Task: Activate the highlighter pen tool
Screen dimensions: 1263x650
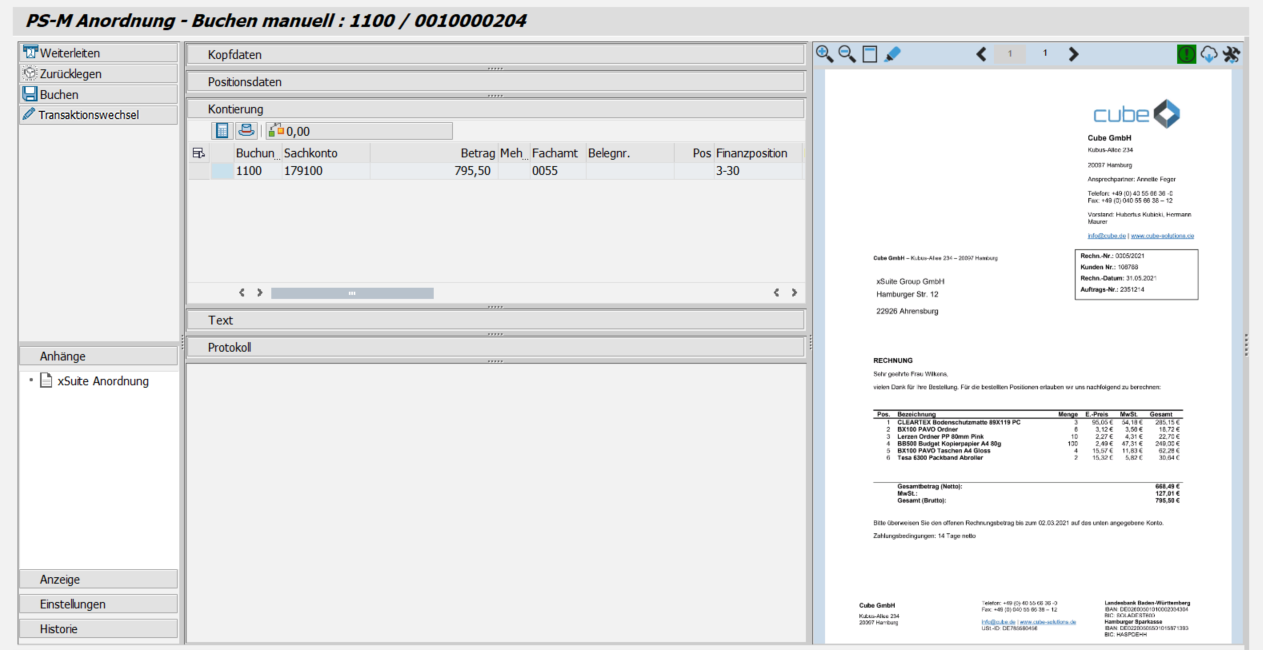Action: point(892,53)
